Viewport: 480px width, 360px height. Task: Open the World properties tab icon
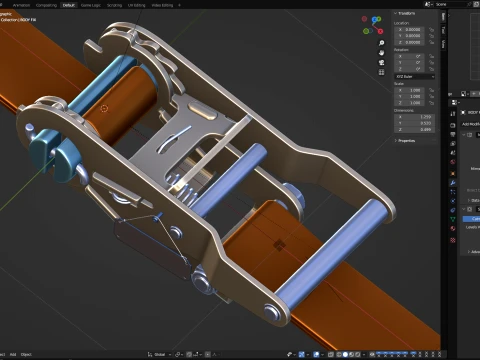pos(453,162)
